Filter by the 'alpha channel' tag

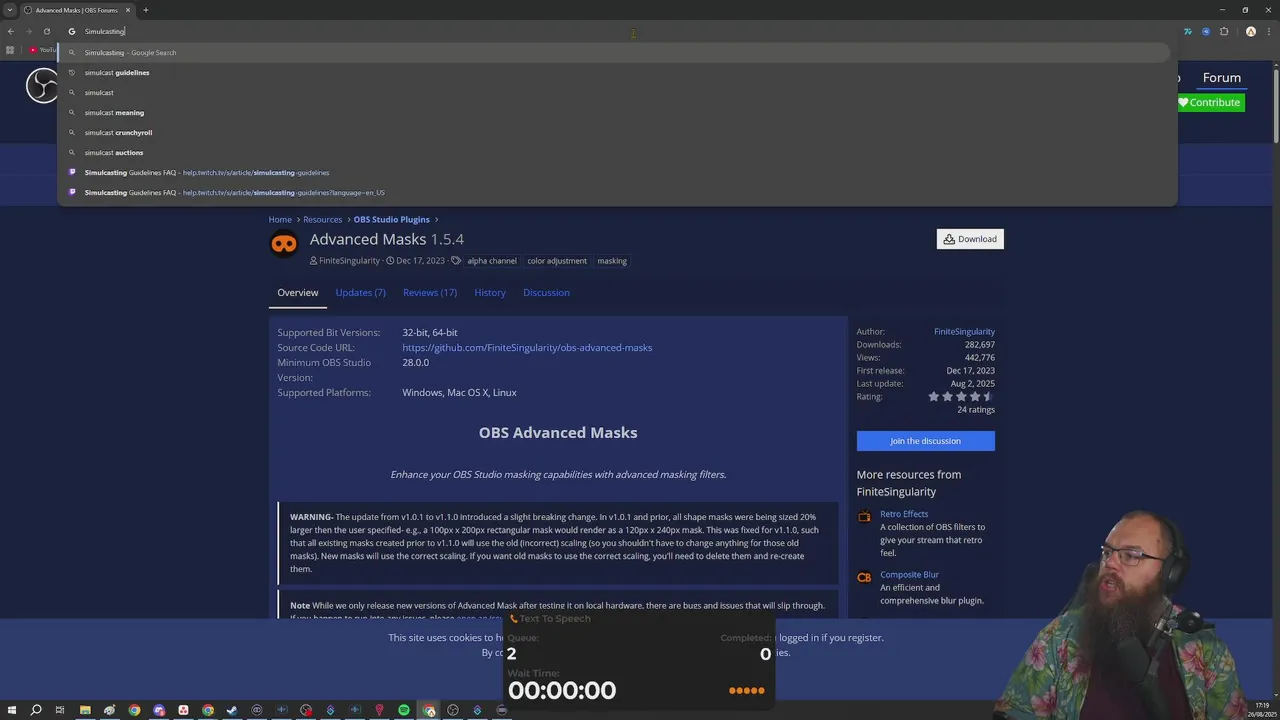[492, 261]
